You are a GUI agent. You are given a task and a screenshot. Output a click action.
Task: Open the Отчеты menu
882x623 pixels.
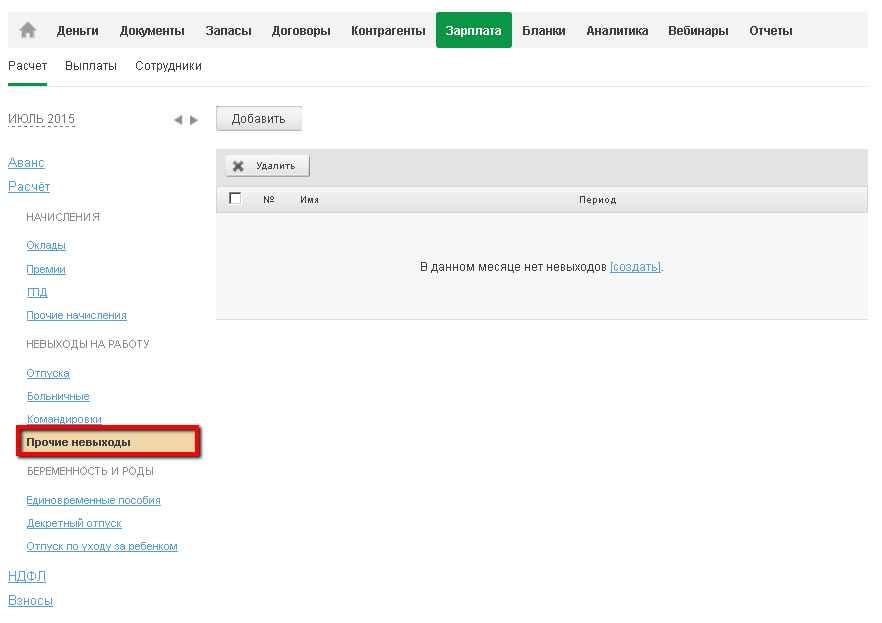771,30
